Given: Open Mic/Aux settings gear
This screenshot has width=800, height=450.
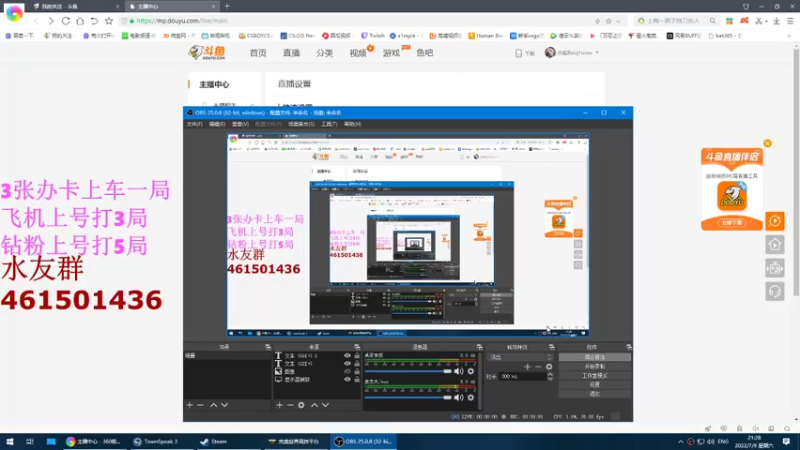Looking at the screenshot, I should tap(471, 397).
